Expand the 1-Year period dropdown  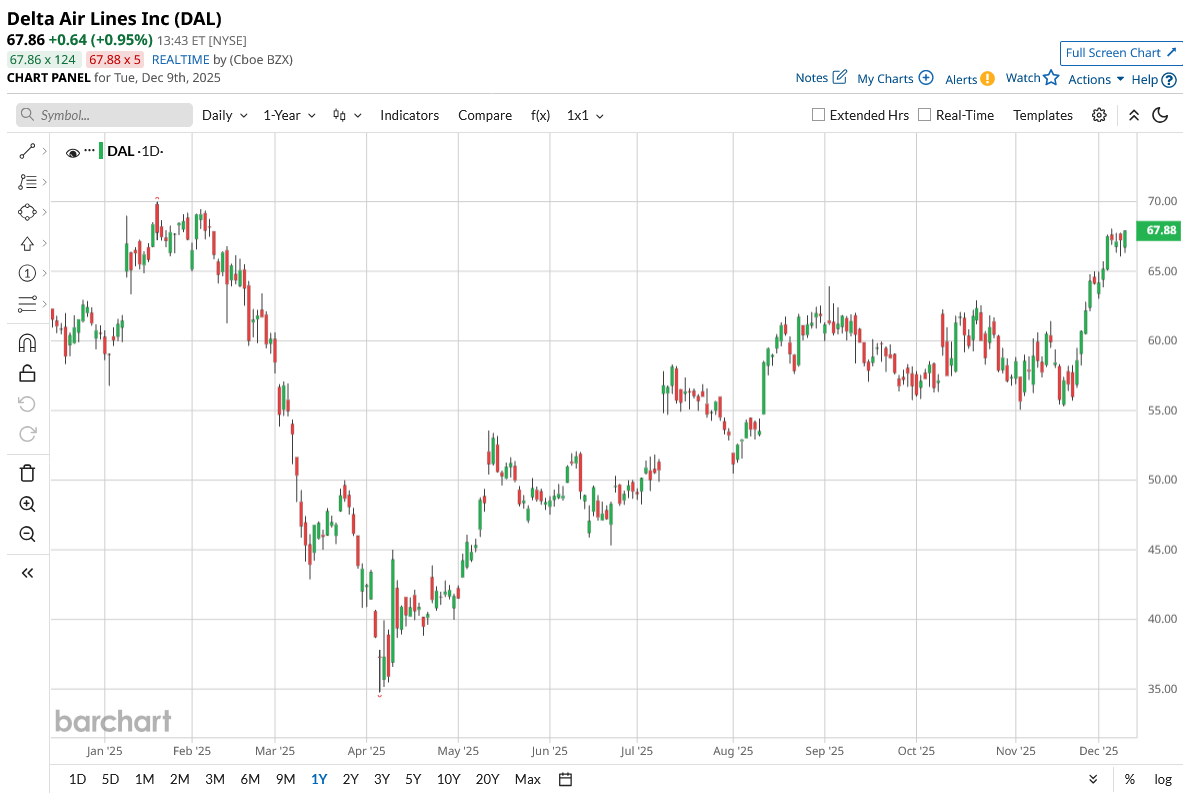[289, 115]
